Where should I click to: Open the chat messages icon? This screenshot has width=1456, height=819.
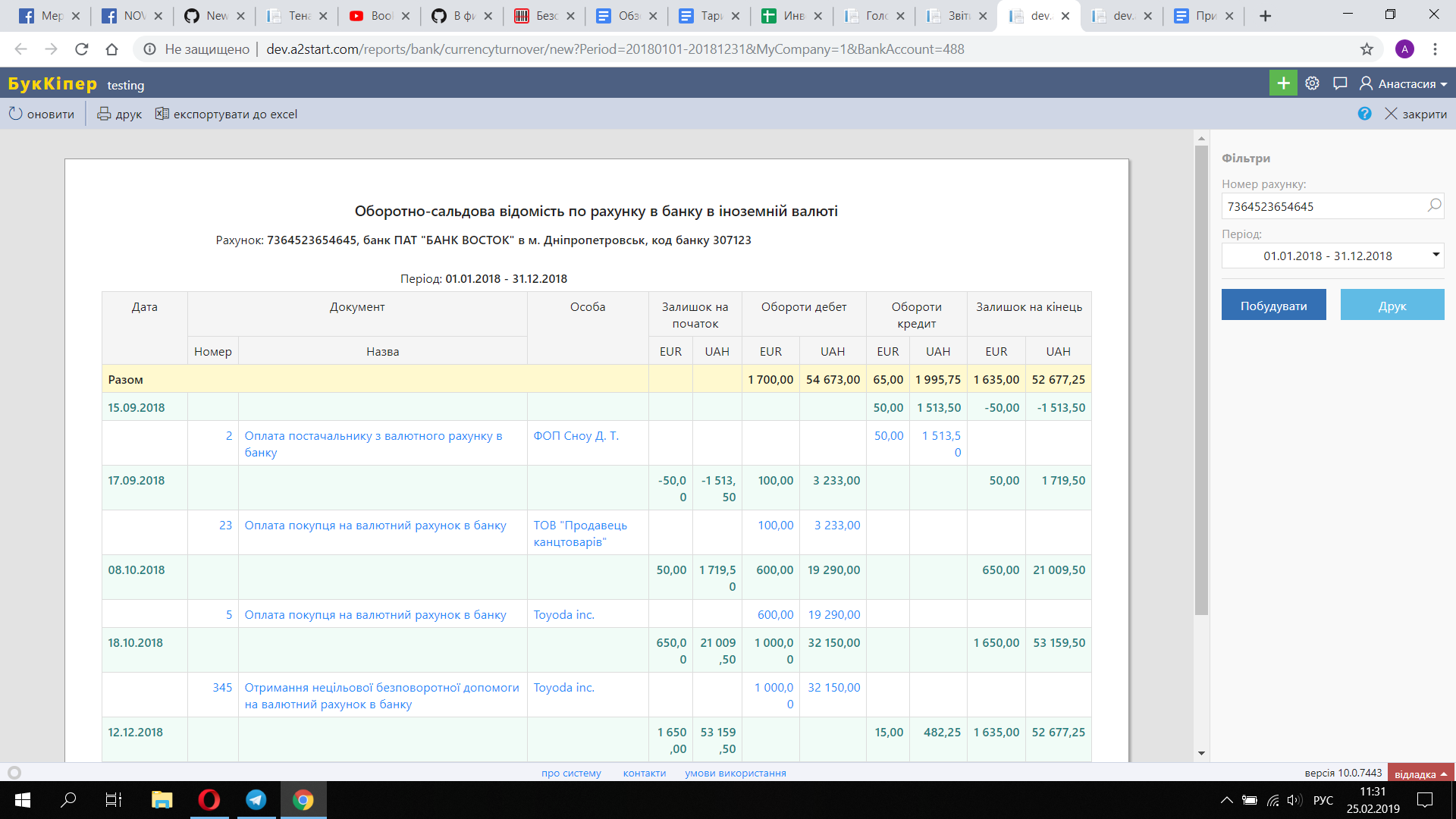click(1340, 83)
